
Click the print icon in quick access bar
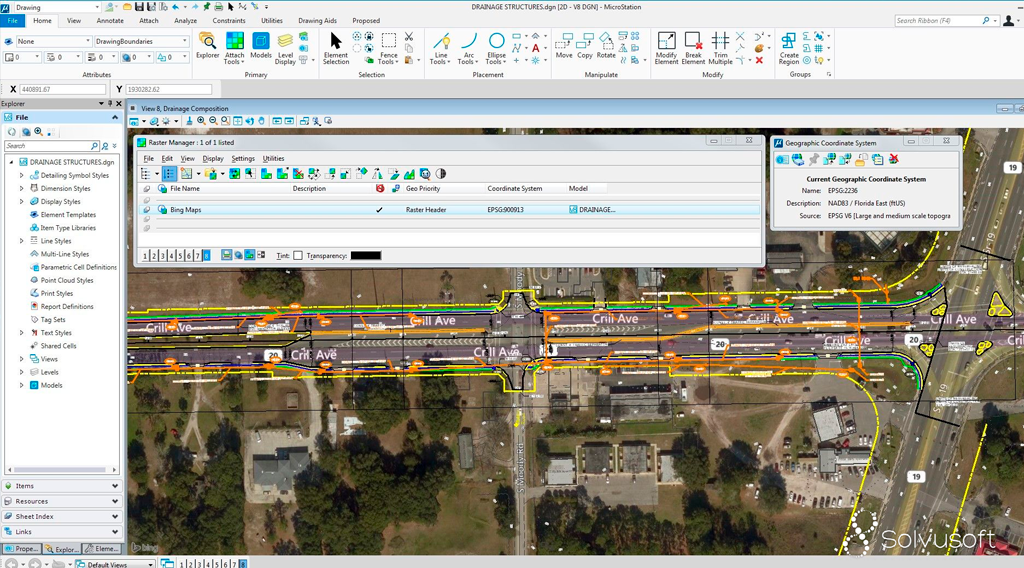(218, 7)
